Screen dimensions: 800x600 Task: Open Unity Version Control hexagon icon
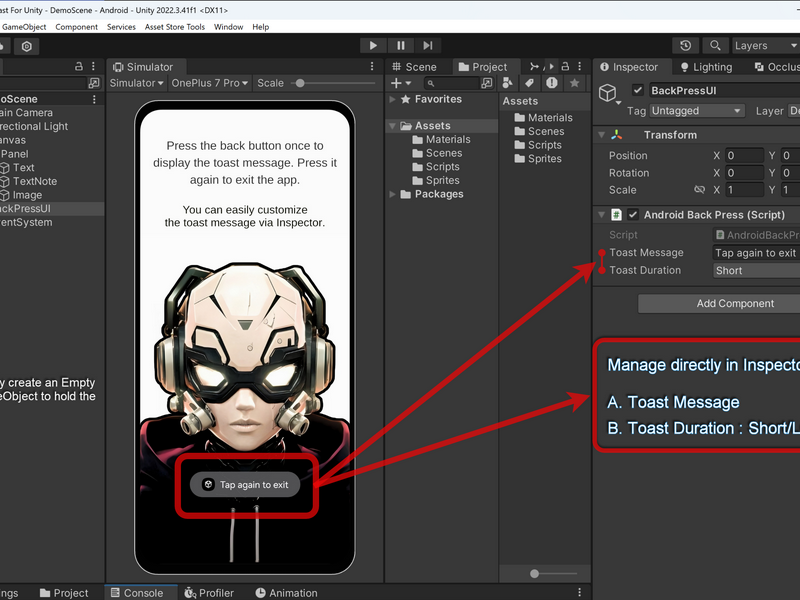tap(27, 46)
